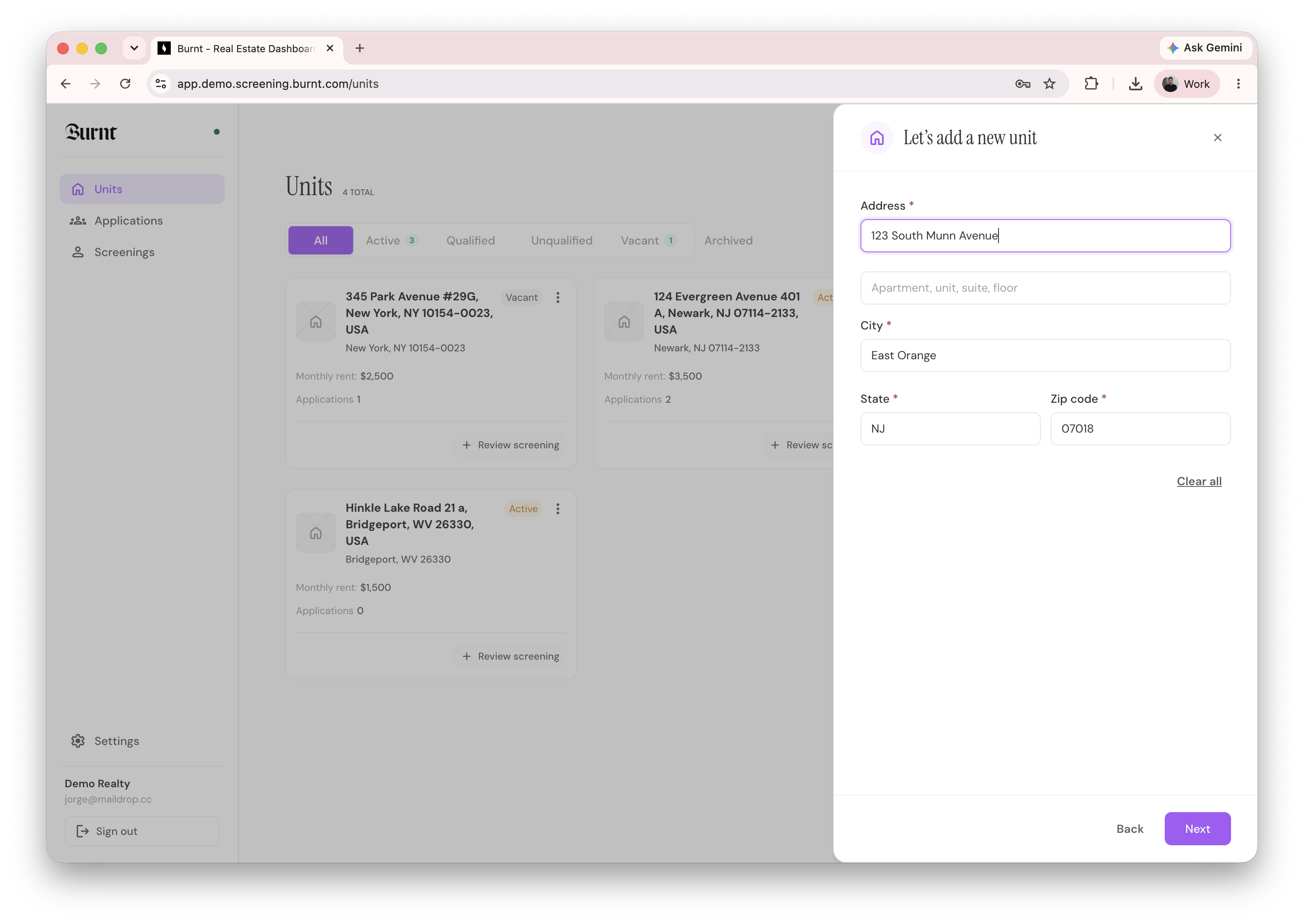Click house thumbnail on Hinkle Lake Road card
The image size is (1304, 924).
coord(316,532)
